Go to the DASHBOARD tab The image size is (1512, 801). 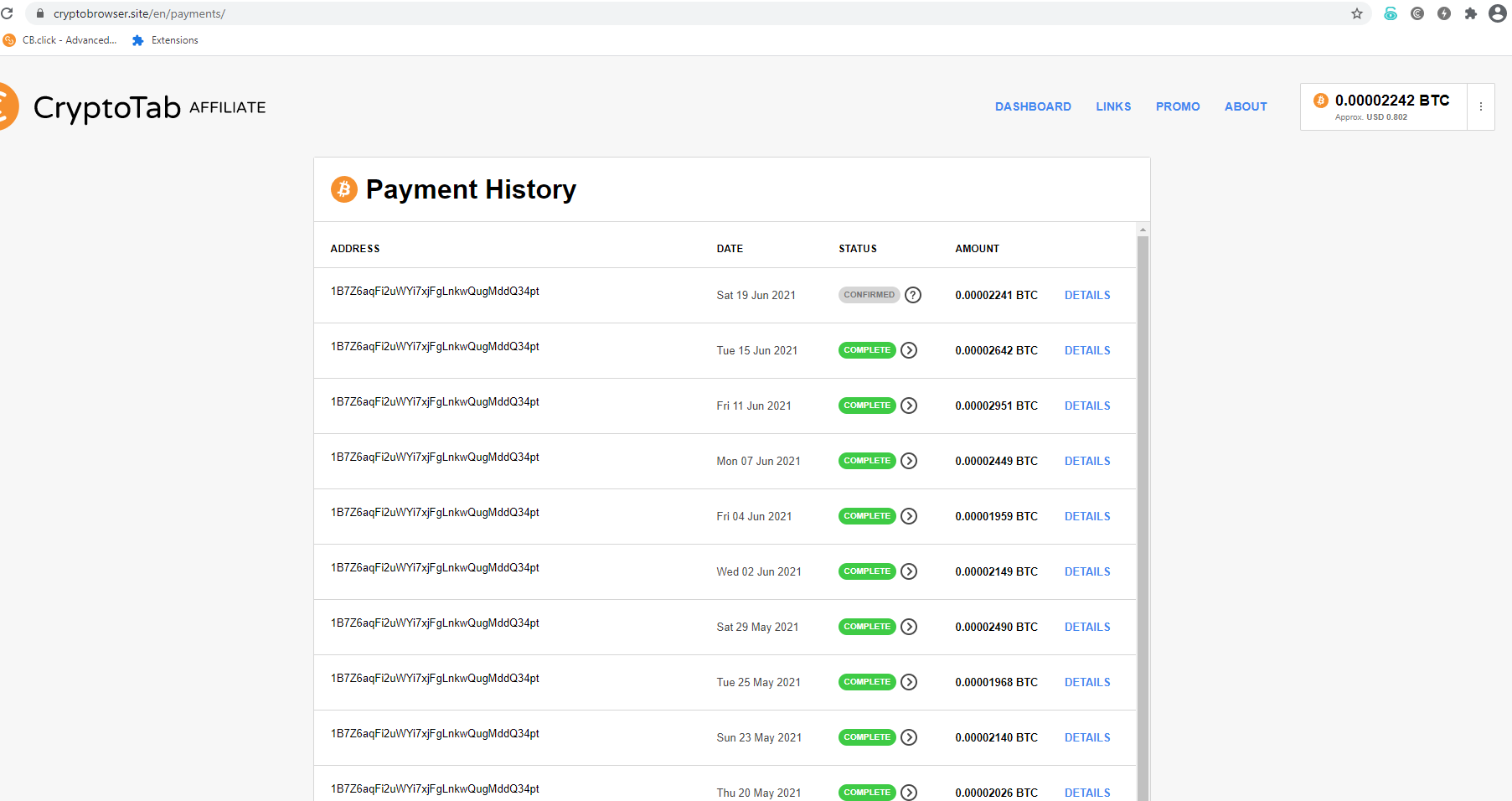click(x=1033, y=106)
